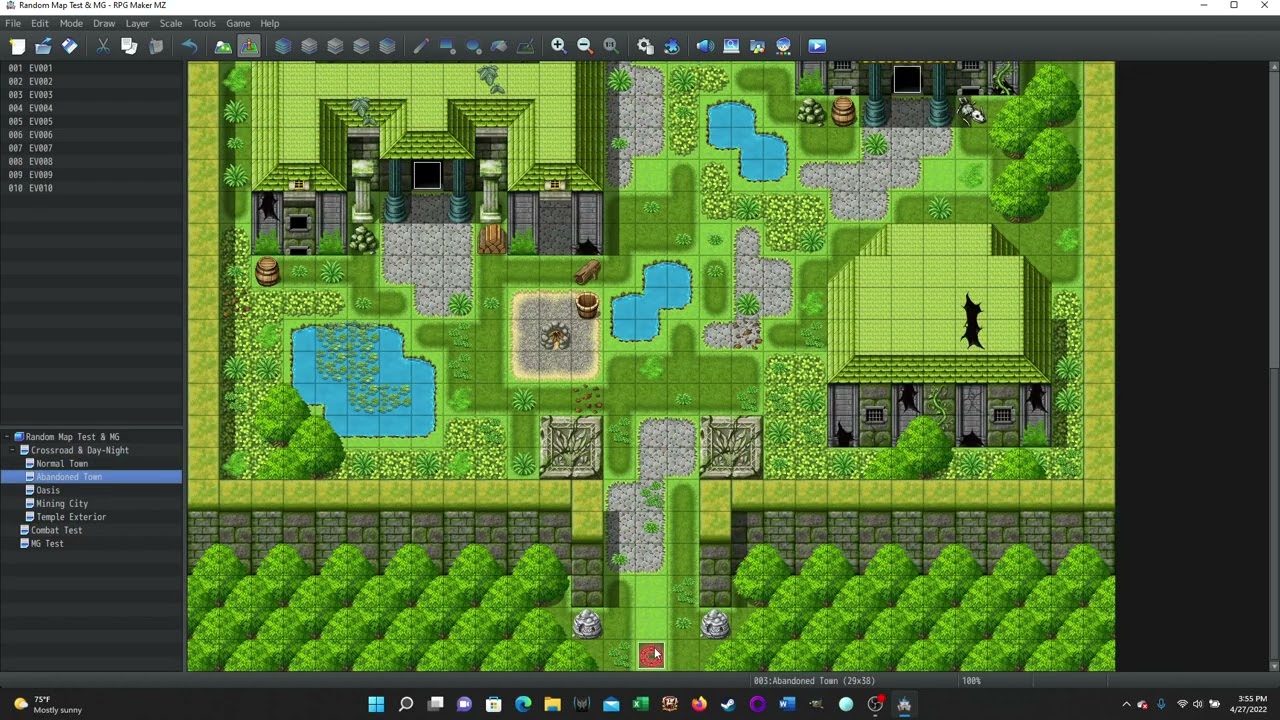
Task: Open the Scale menu
Action: pos(171,23)
